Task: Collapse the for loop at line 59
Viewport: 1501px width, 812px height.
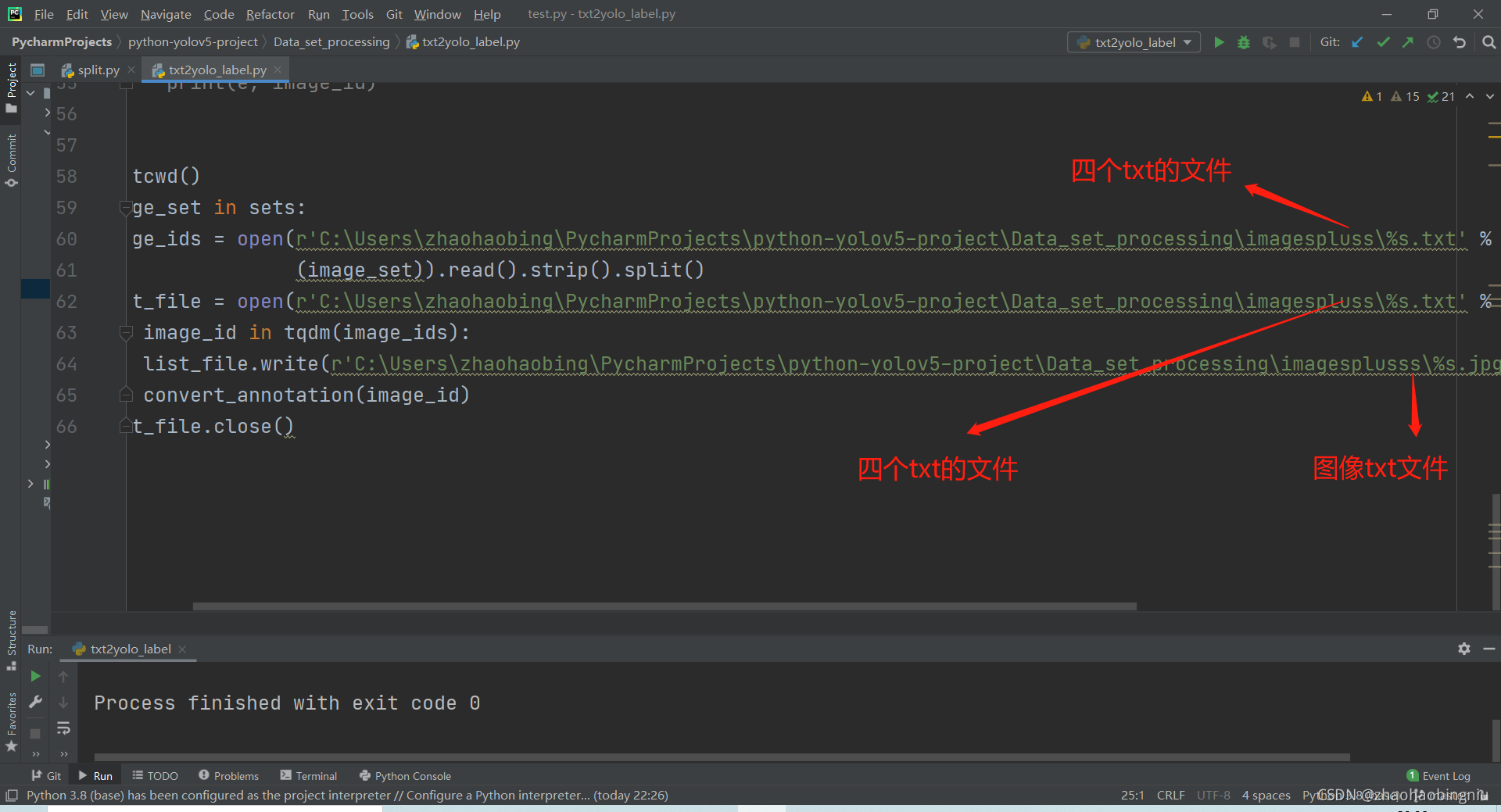Action: pyautogui.click(x=125, y=208)
